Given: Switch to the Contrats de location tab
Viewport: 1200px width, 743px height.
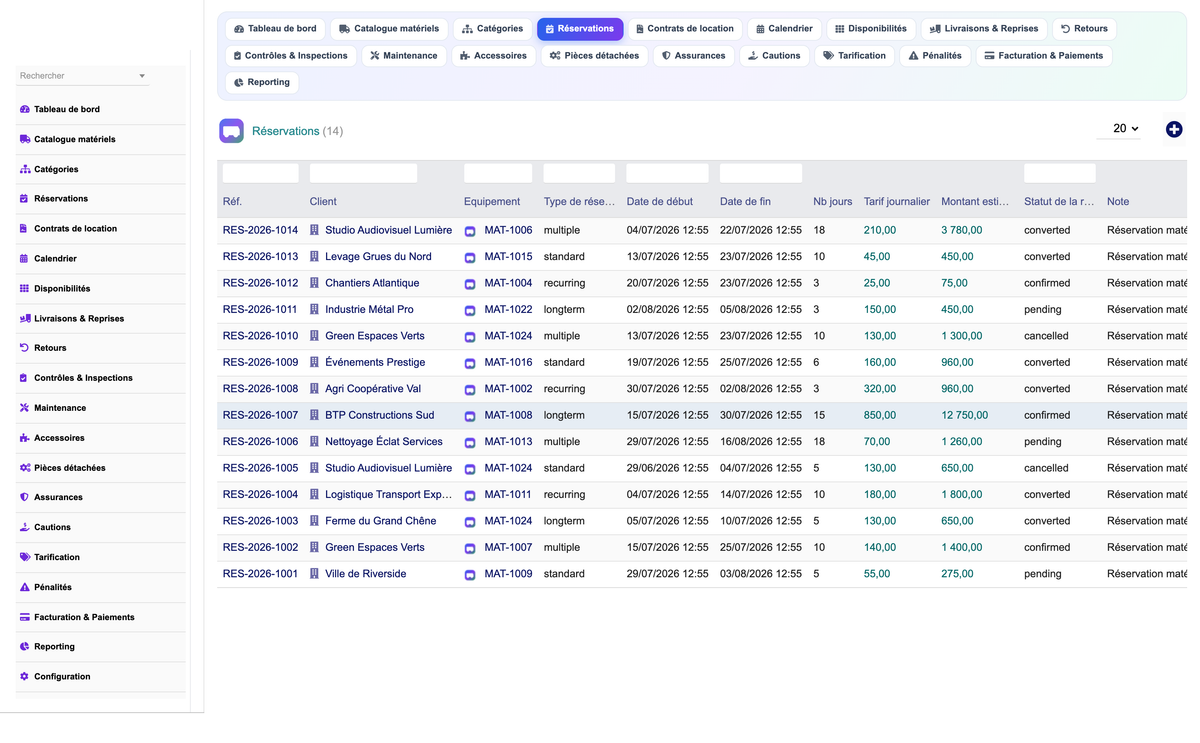Looking at the screenshot, I should click(685, 29).
